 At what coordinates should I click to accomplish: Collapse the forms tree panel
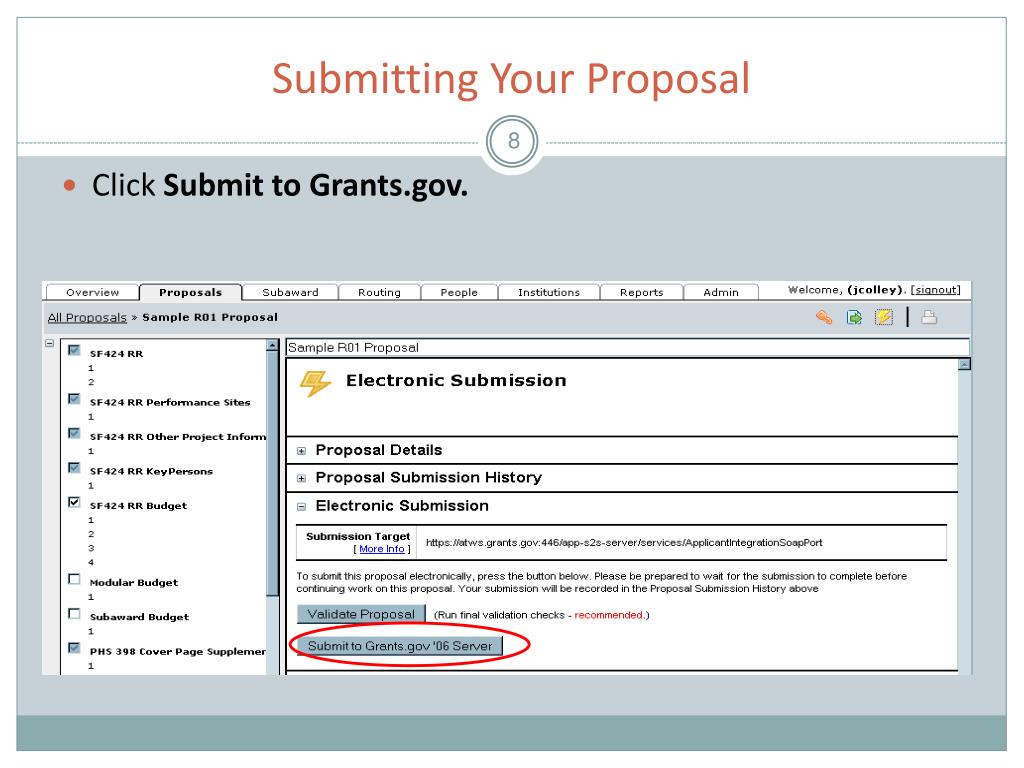(x=50, y=343)
